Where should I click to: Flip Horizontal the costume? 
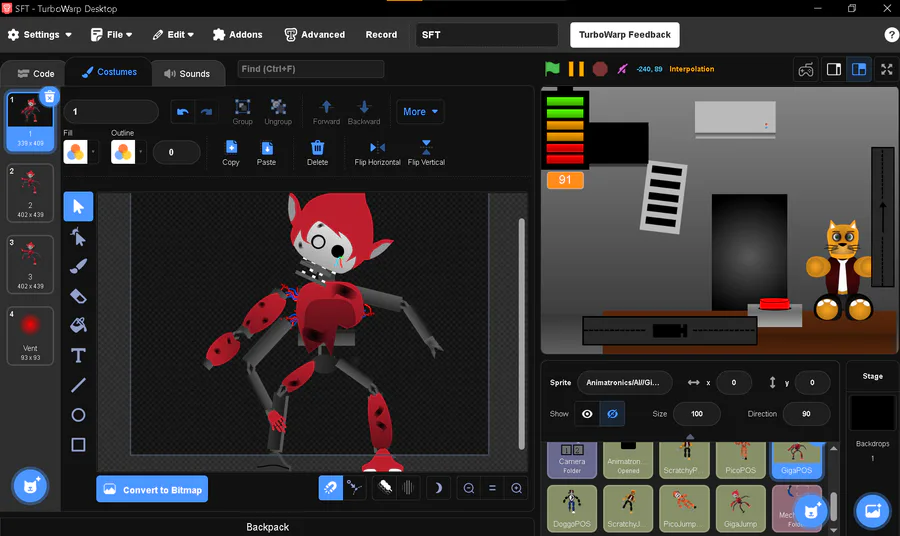(x=377, y=153)
